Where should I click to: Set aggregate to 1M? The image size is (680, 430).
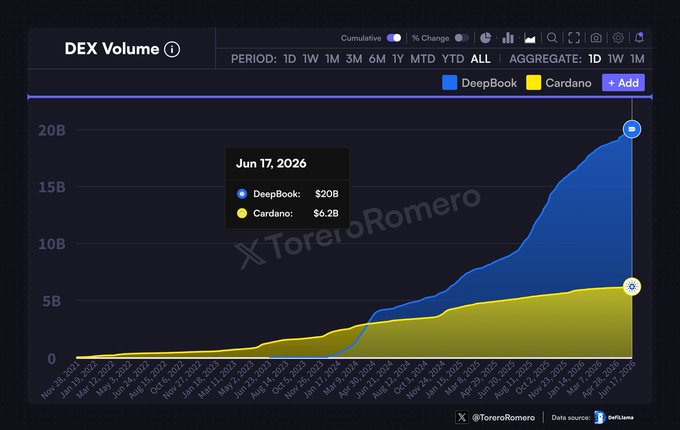(637, 59)
